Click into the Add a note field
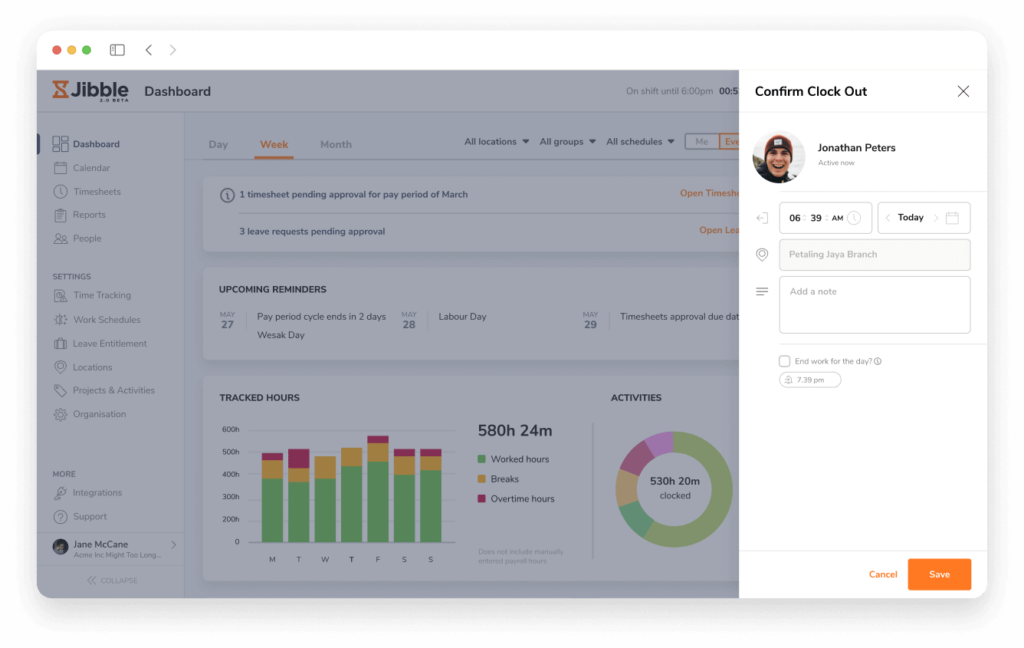The height and width of the screenshot is (648, 1024). tap(874, 303)
